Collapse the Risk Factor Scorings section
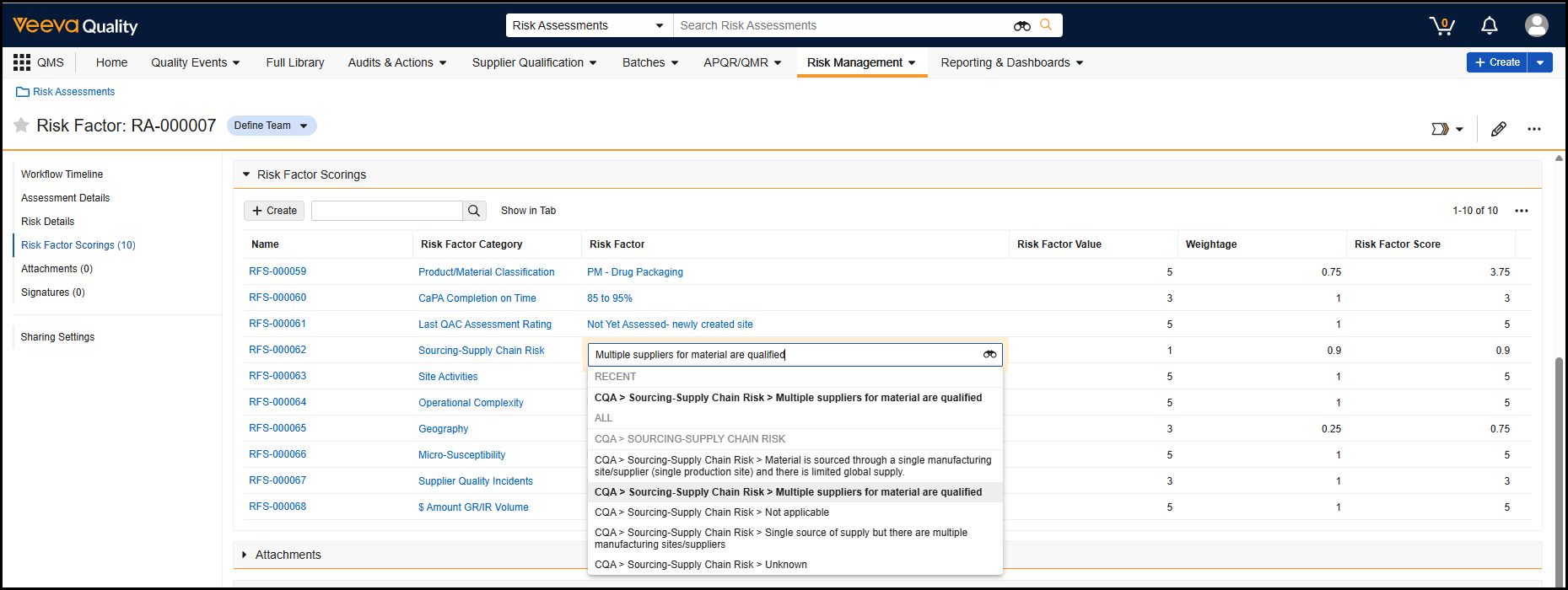The image size is (1568, 590). pos(246,174)
